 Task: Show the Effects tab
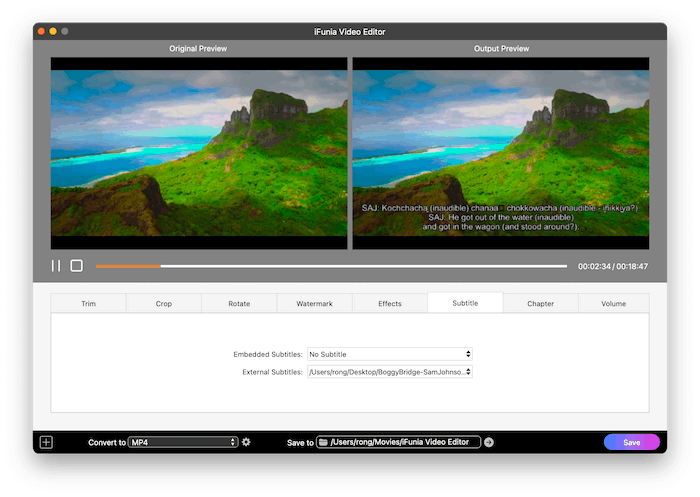[x=390, y=303]
